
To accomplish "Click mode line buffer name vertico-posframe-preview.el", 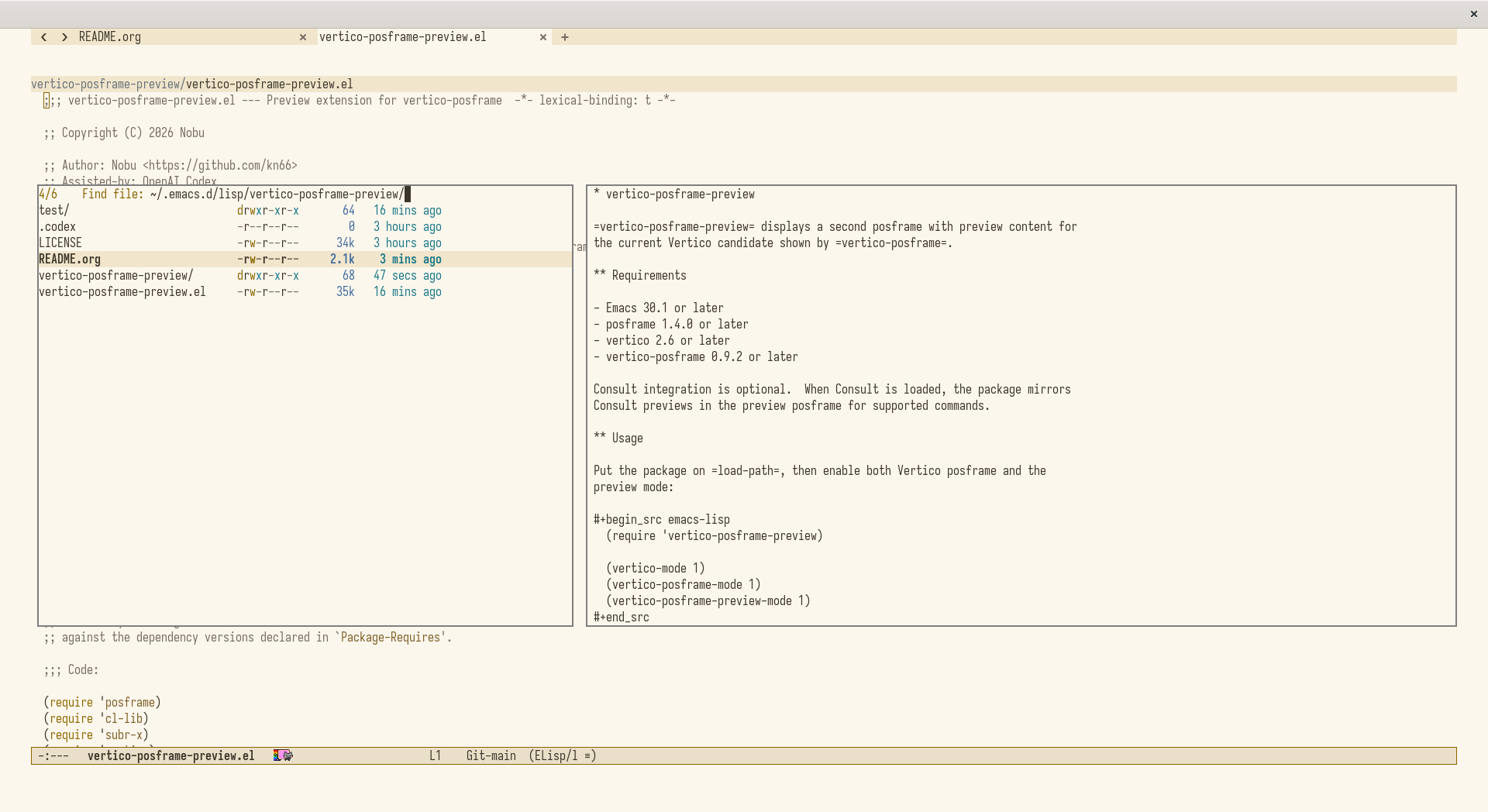I will [171, 756].
